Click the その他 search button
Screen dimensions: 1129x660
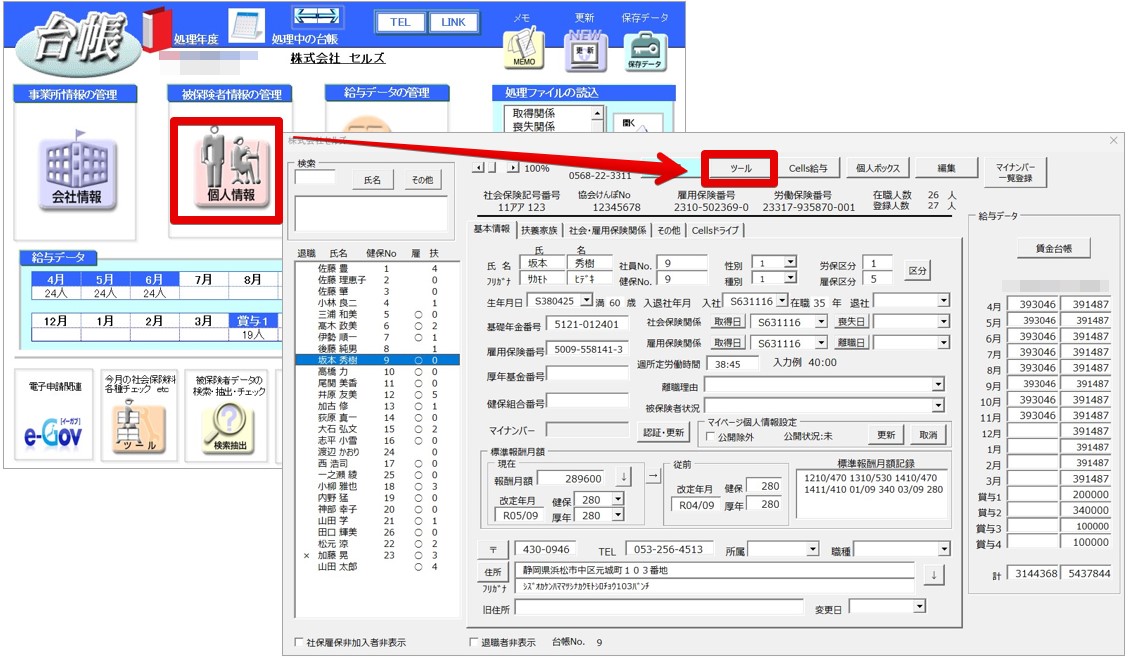(x=422, y=180)
